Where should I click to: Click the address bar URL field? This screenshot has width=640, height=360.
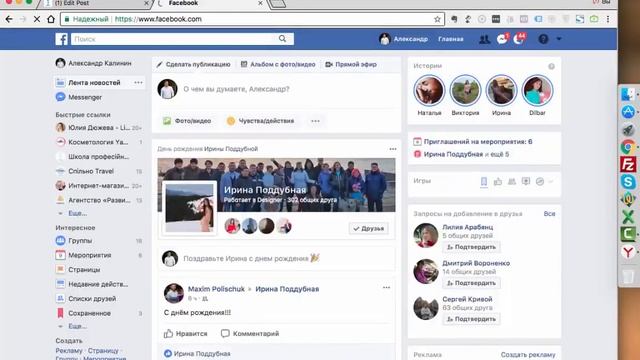pos(252,19)
